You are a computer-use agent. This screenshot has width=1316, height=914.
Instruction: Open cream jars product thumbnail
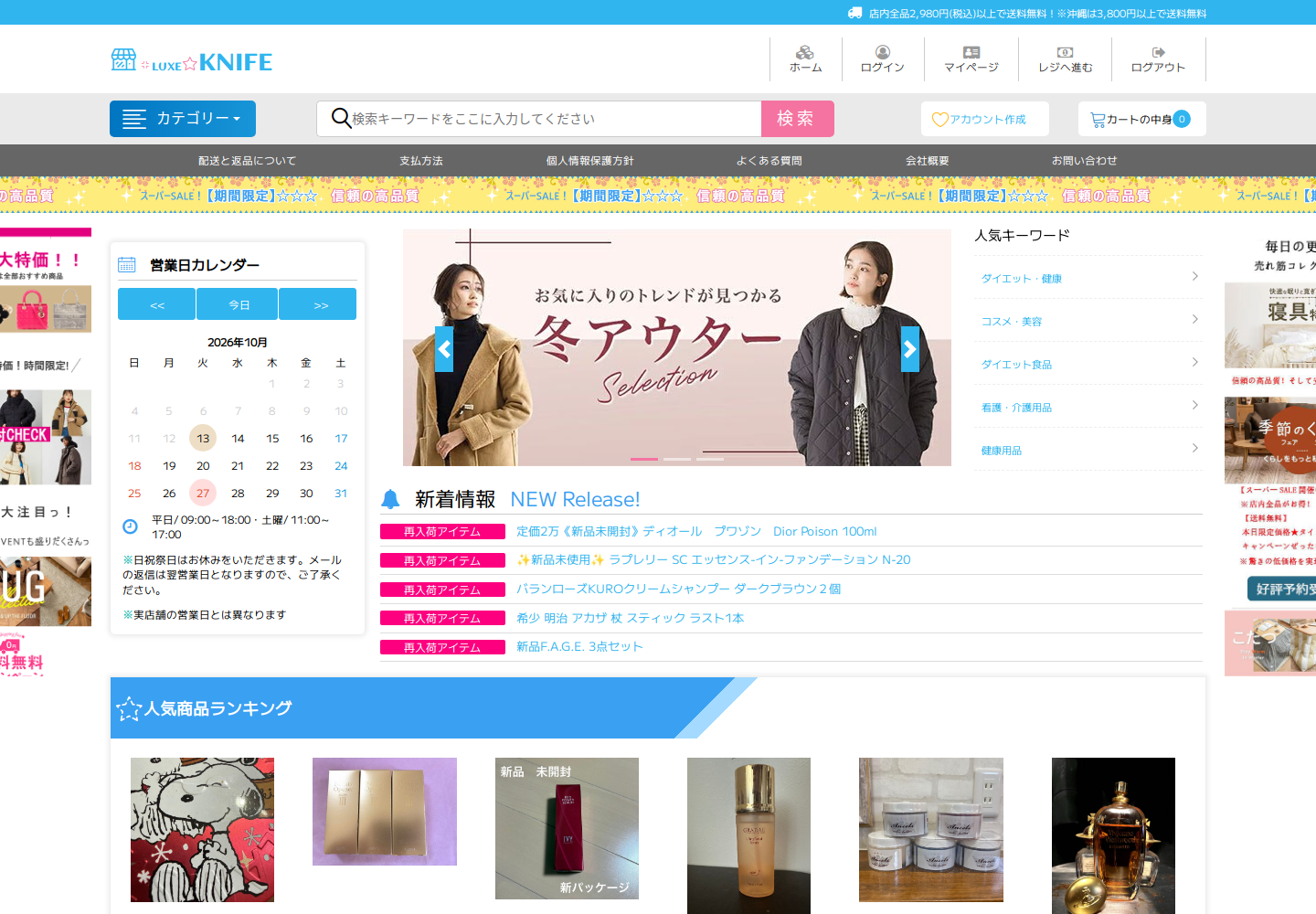click(x=931, y=830)
